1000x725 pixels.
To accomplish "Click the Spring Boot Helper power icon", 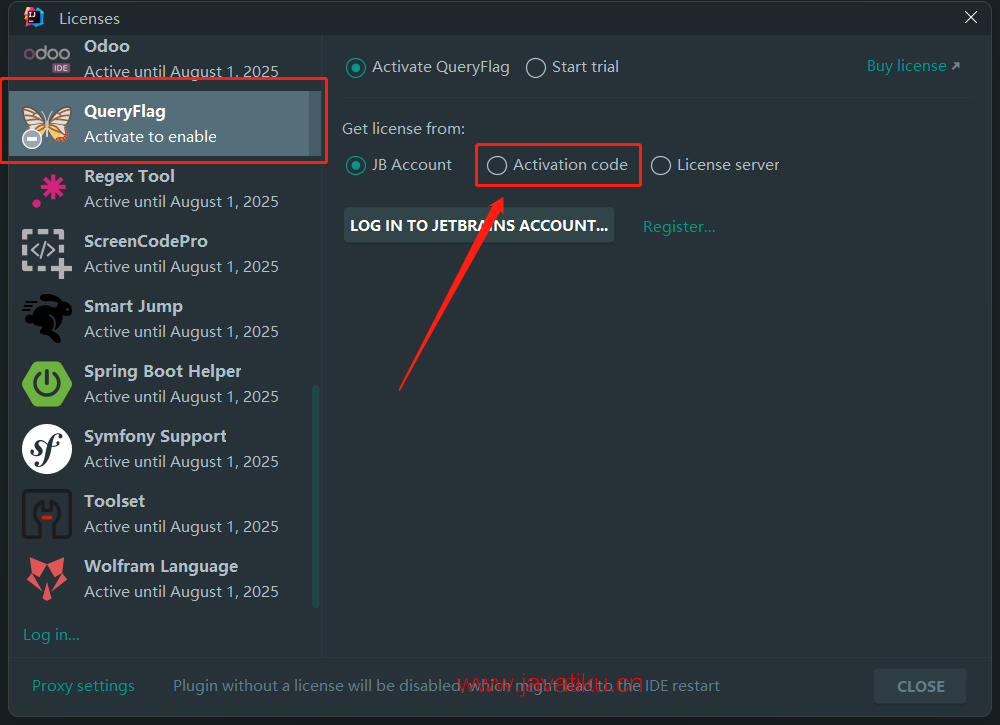I will point(47,384).
